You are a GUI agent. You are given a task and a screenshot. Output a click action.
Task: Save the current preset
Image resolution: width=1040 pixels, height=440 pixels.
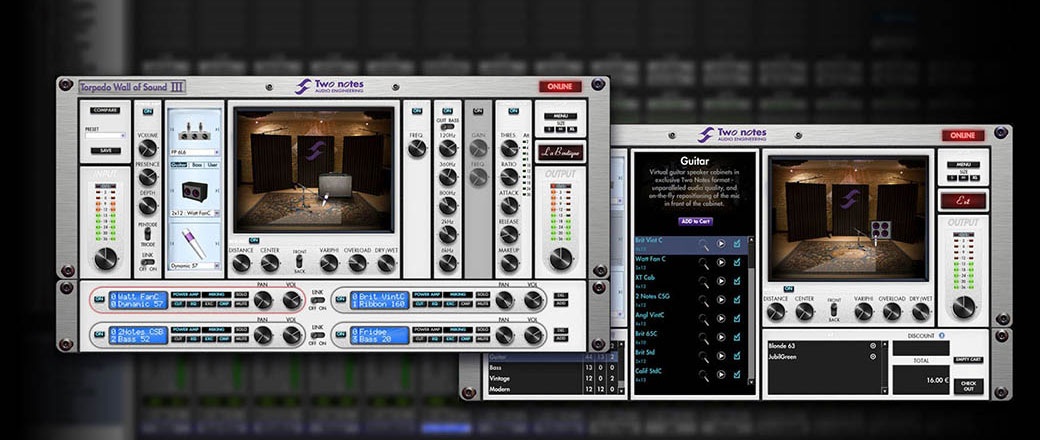coord(105,151)
